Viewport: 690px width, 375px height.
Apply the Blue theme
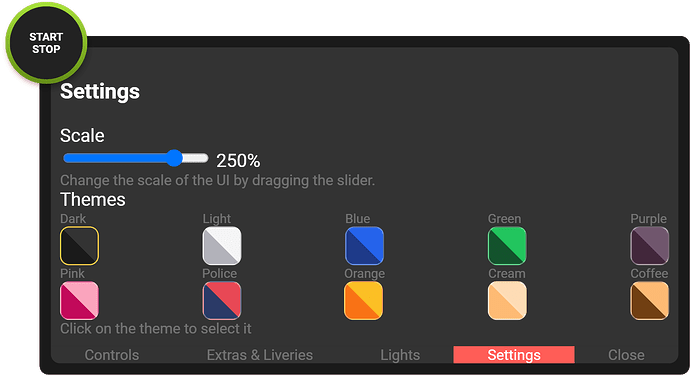click(x=364, y=246)
